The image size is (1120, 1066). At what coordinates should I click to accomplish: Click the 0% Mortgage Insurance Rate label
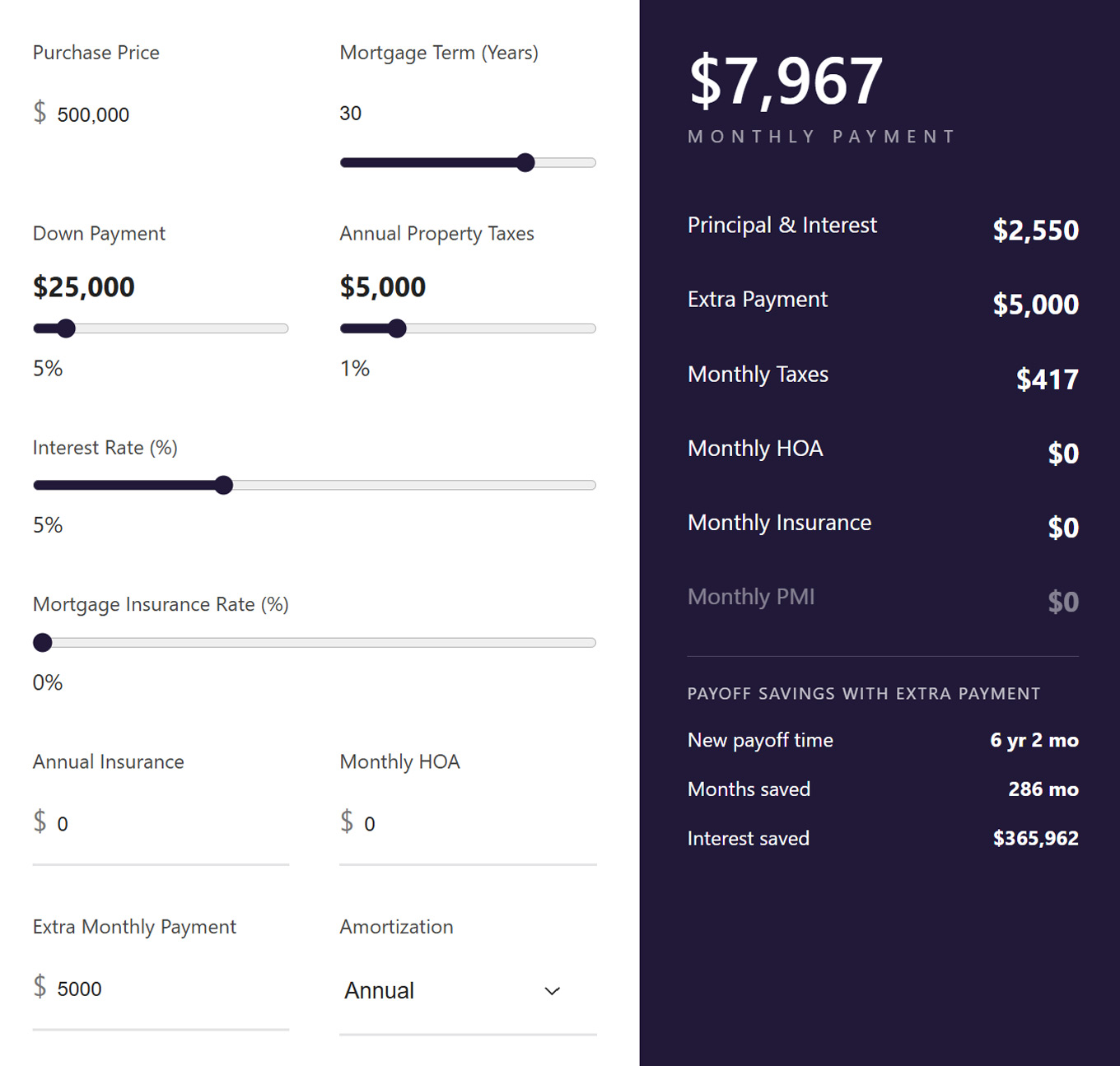[48, 682]
